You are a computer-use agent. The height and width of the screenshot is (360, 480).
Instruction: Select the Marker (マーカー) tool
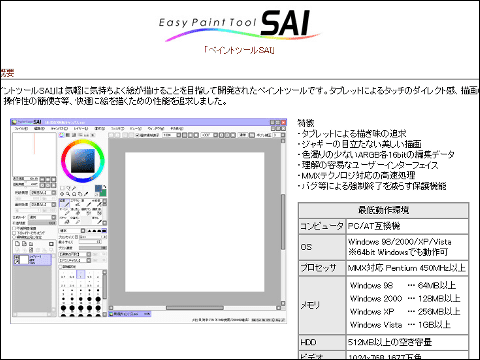pos(64,212)
